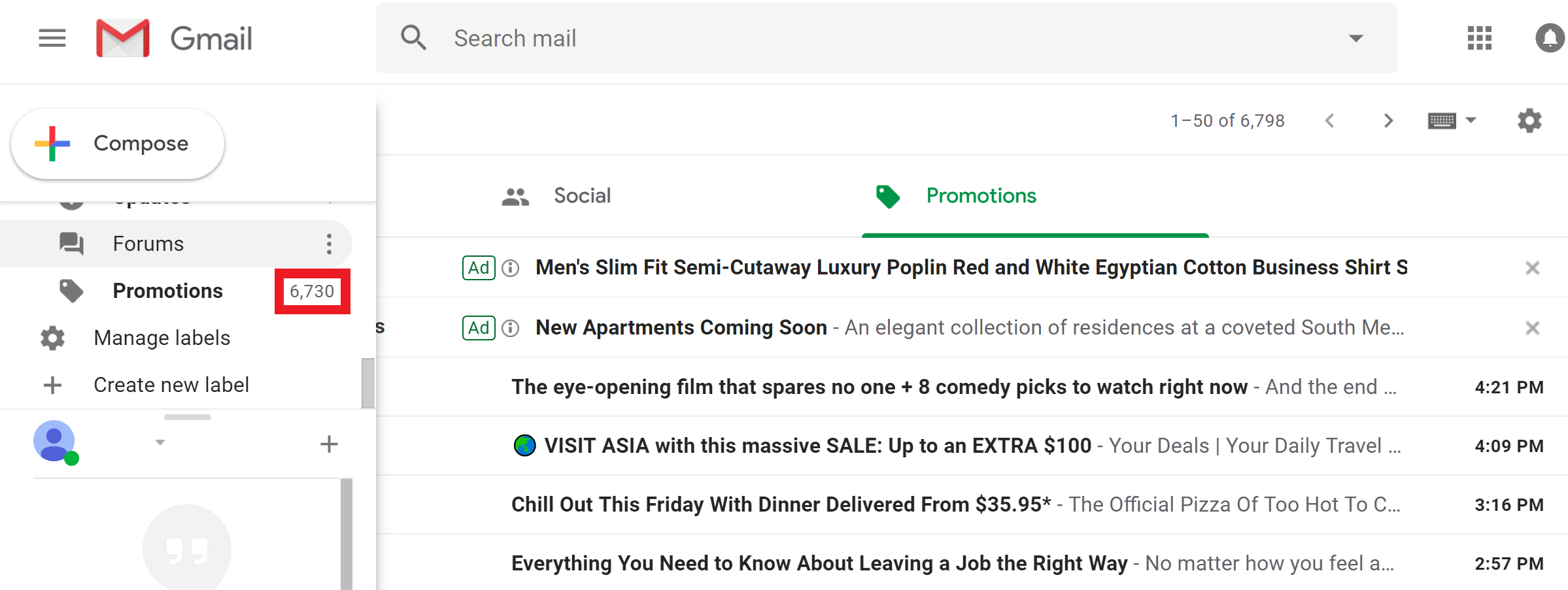Viewport: 1568px width, 590px height.
Task: Dismiss the New Apartments ad
Action: [1532, 327]
